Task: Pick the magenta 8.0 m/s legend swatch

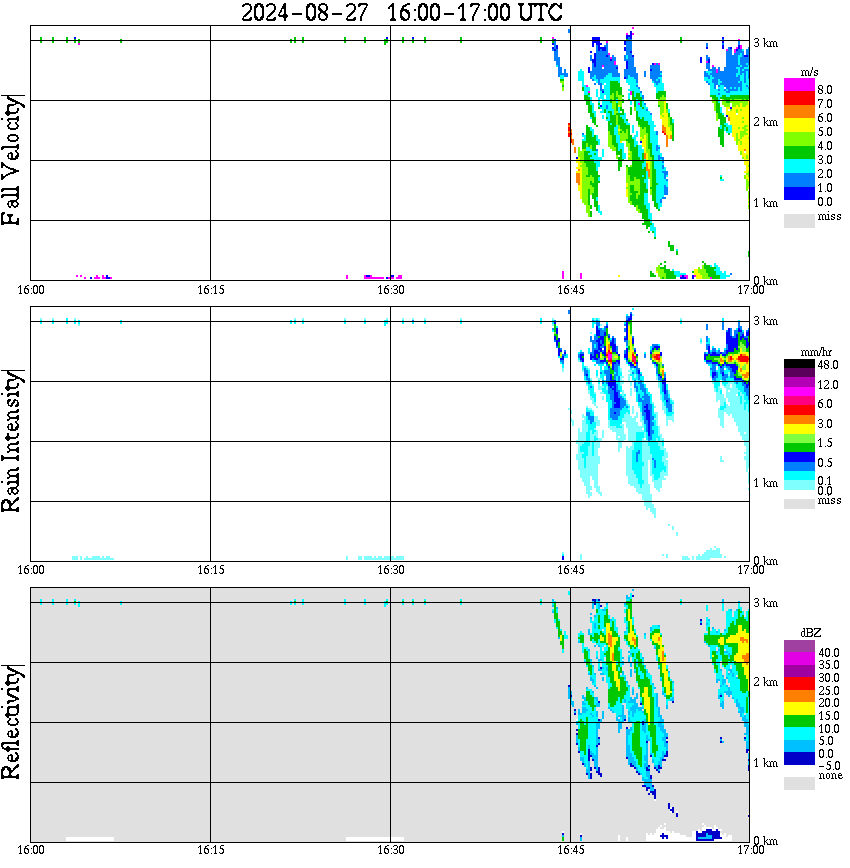Action: click(x=799, y=85)
